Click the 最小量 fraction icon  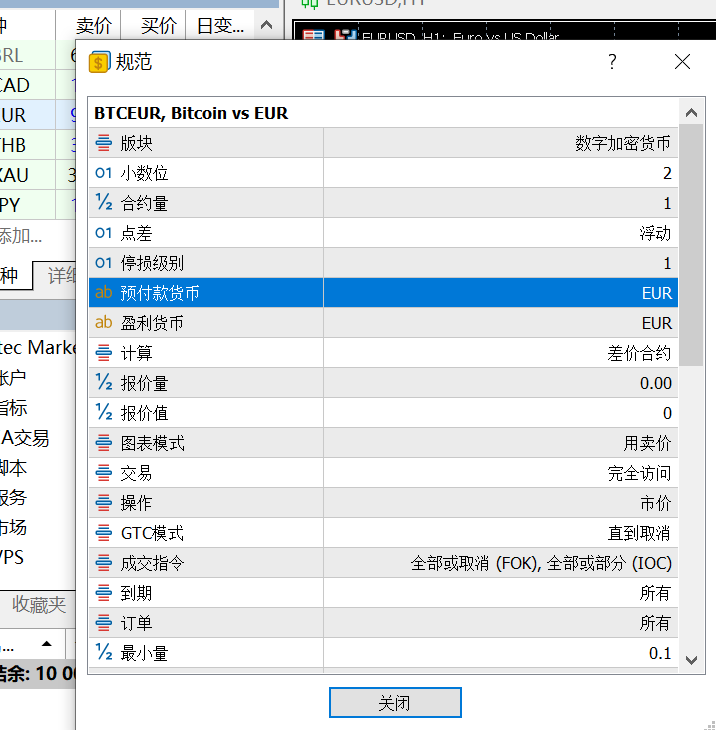click(103, 653)
